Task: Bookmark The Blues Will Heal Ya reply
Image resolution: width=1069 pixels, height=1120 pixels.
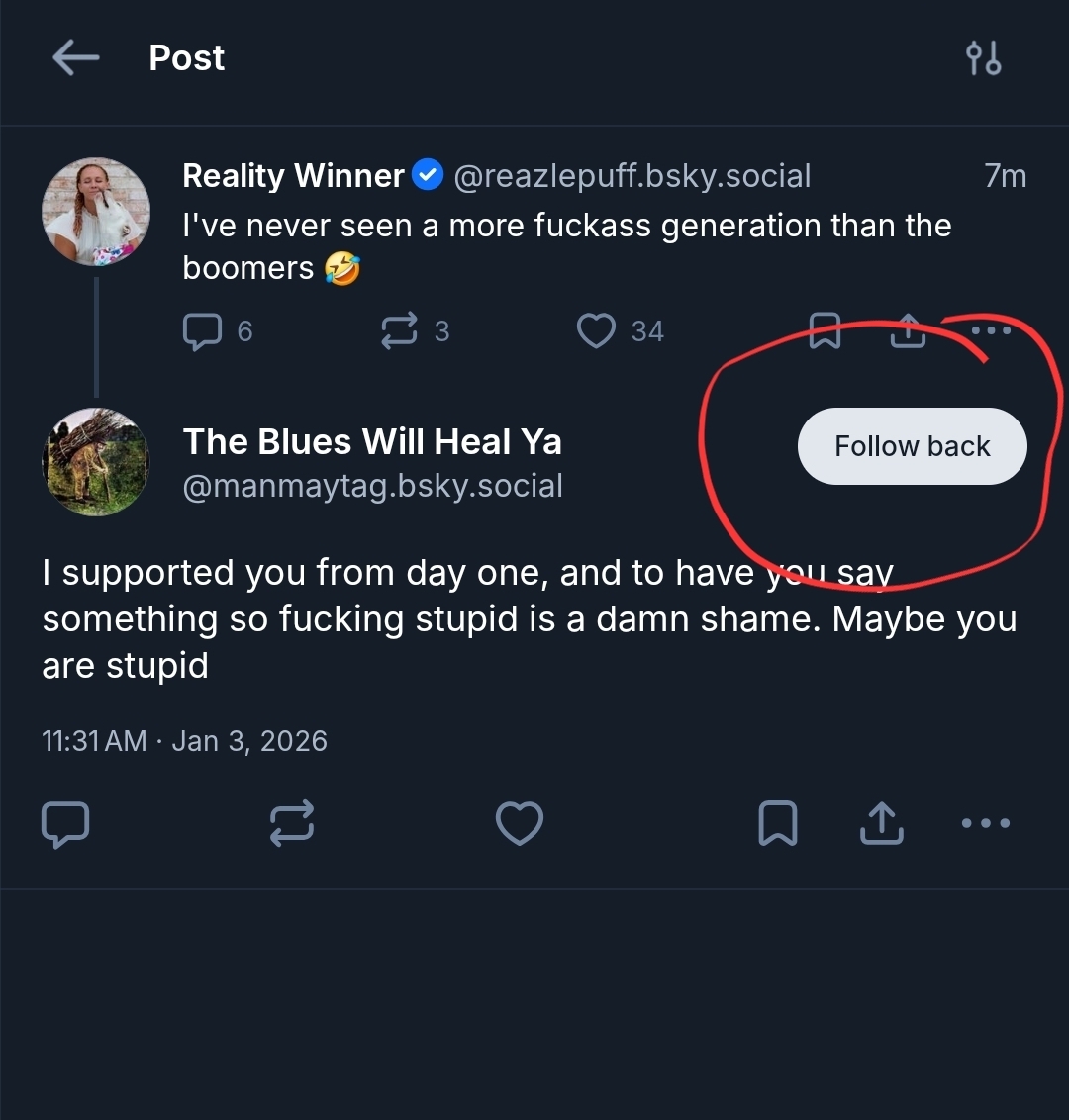Action: (778, 823)
